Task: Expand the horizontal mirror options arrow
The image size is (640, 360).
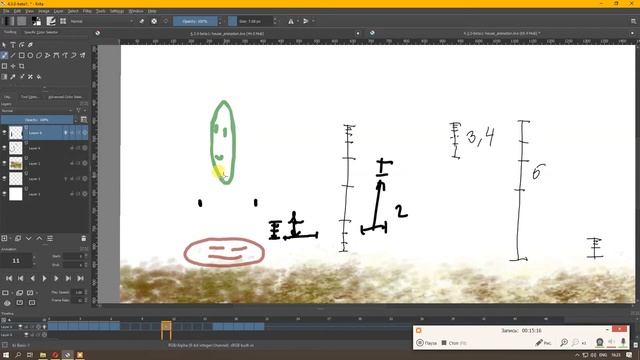Action: click(x=298, y=21)
